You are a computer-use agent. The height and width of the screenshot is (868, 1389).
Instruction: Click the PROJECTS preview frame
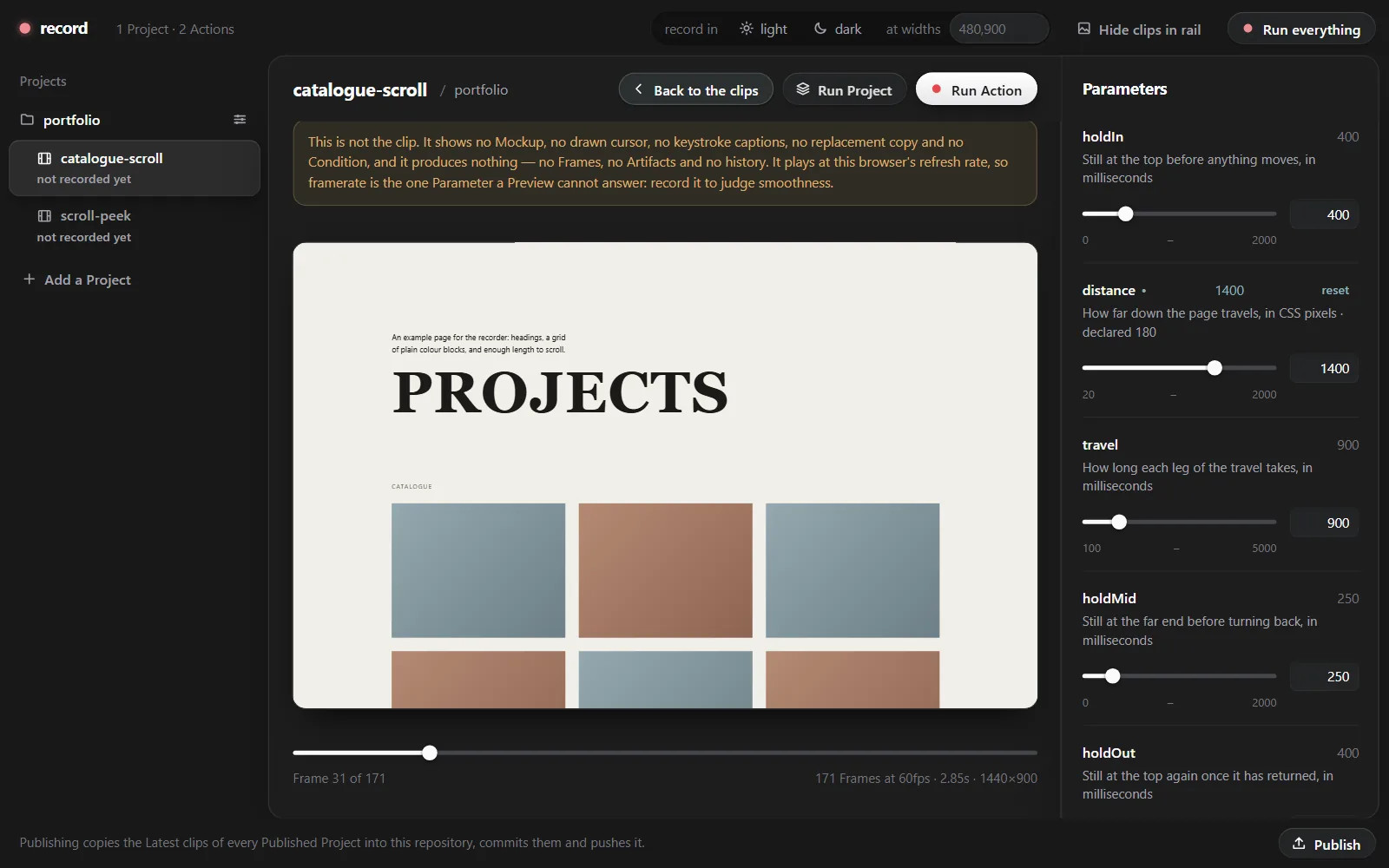point(665,475)
